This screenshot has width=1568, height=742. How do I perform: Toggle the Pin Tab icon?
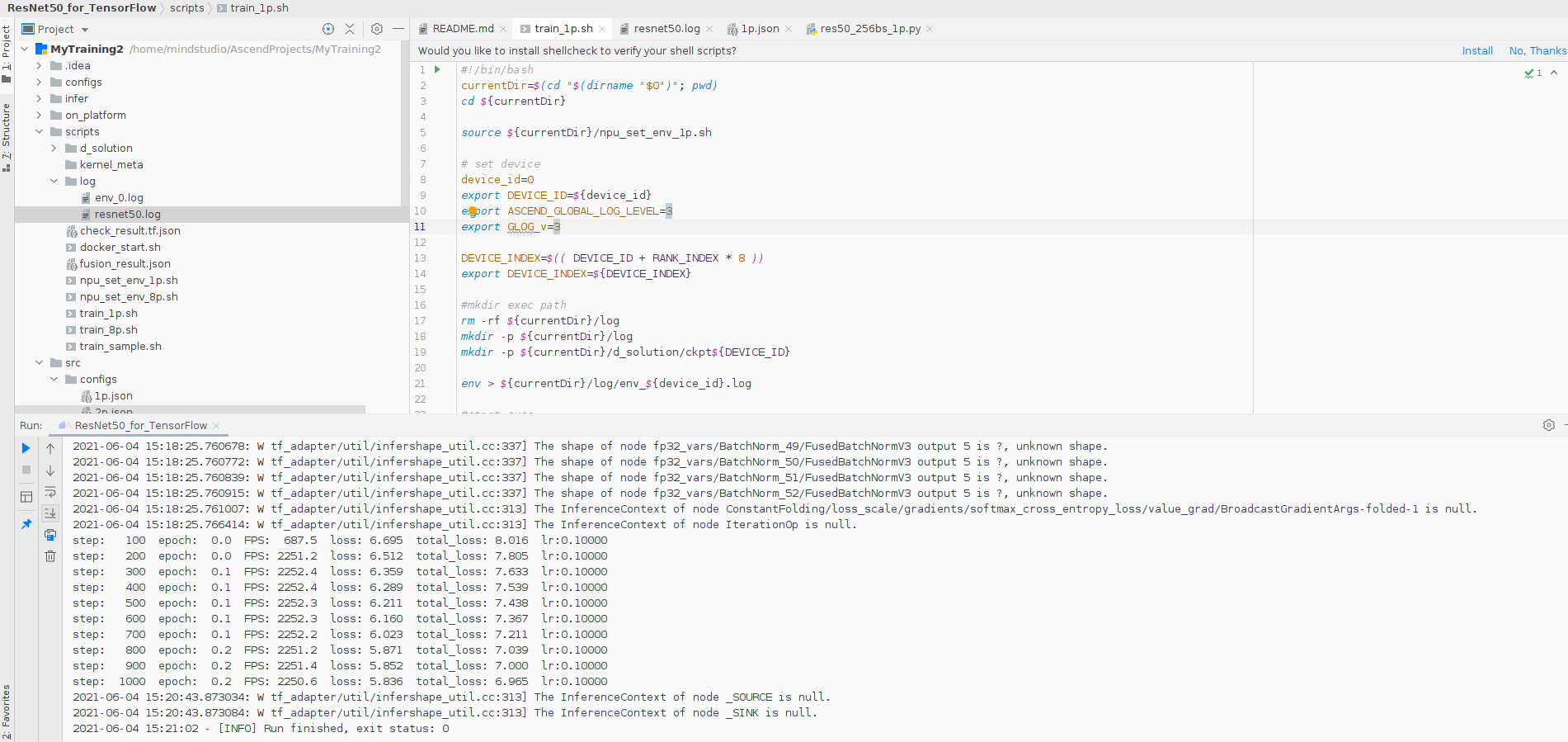point(26,524)
